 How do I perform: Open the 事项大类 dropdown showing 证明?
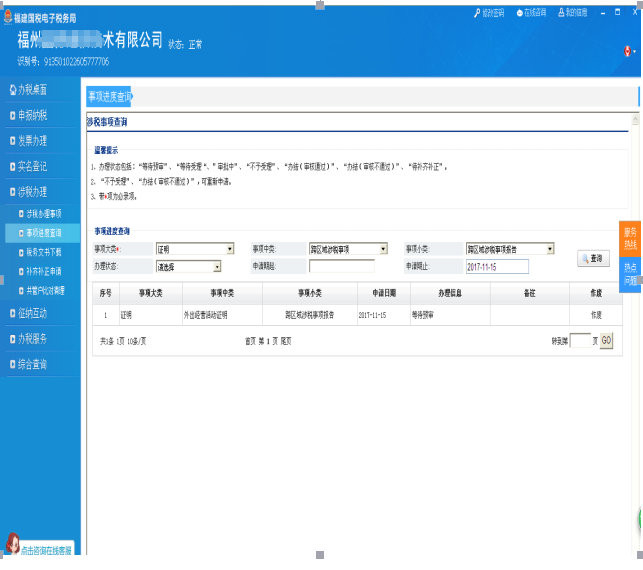[195, 249]
